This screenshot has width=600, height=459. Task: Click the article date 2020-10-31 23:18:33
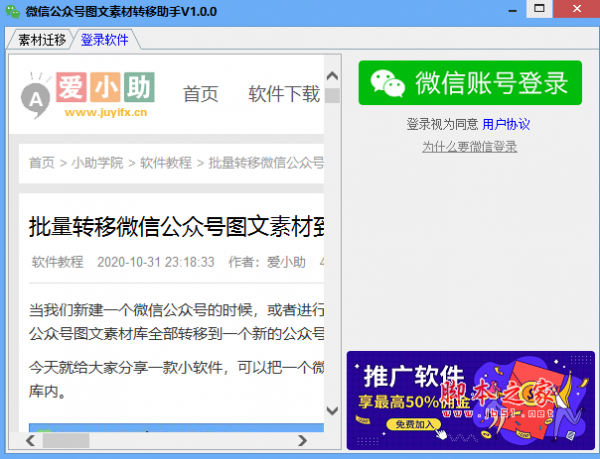(155, 262)
